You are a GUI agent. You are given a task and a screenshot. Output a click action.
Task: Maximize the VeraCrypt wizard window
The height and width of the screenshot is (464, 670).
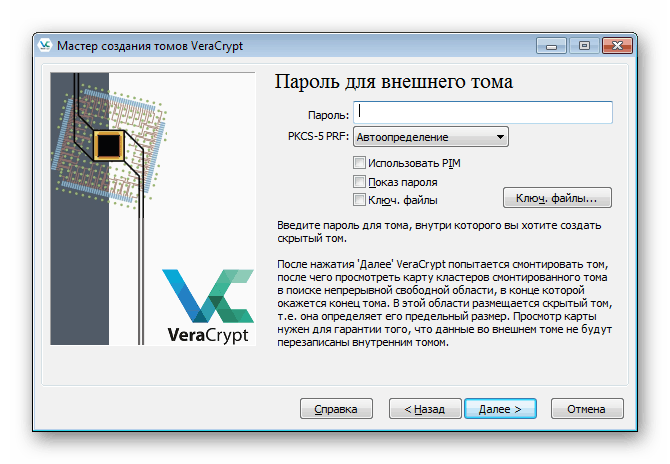click(584, 46)
